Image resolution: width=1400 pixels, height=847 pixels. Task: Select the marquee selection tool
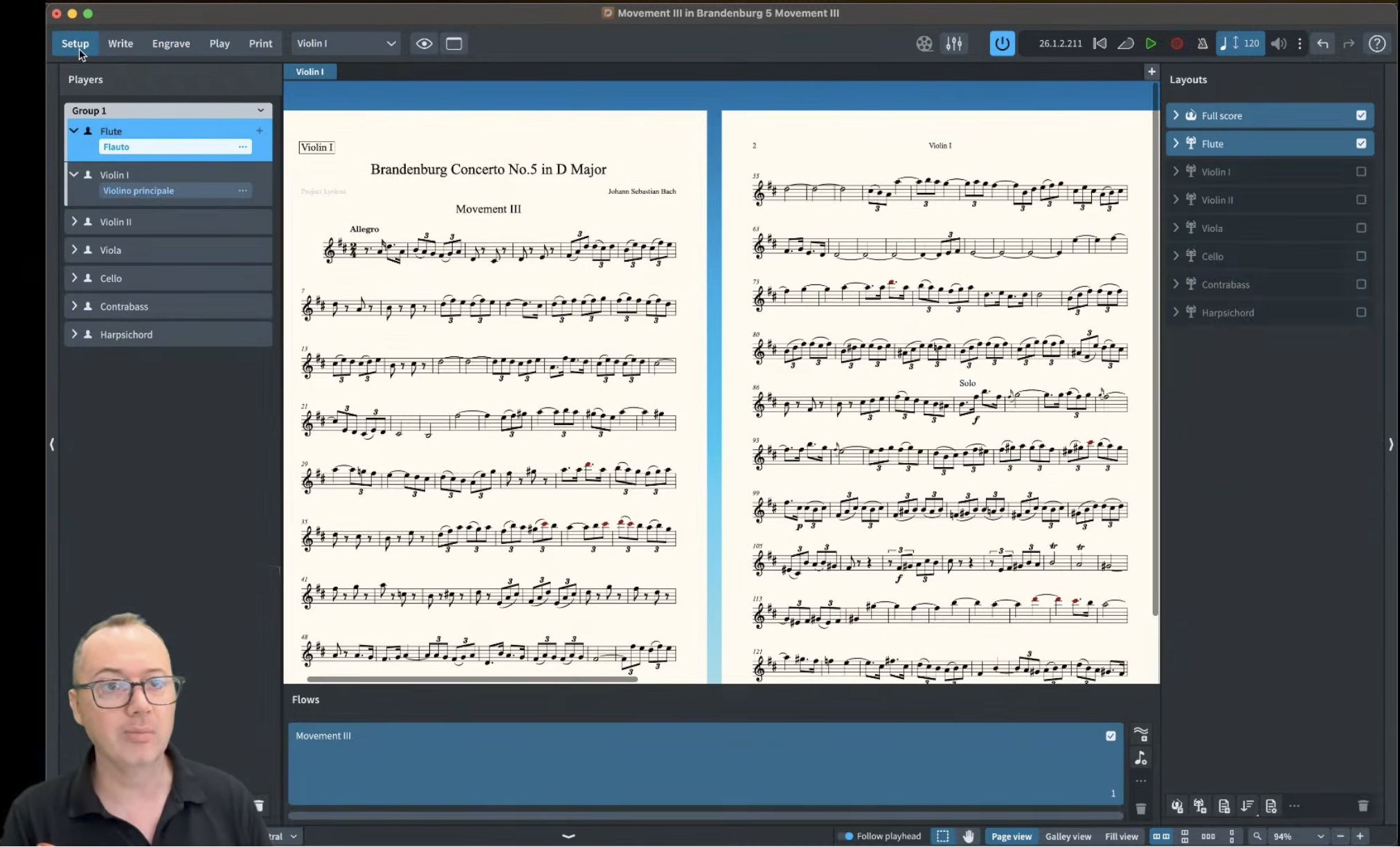click(942, 836)
